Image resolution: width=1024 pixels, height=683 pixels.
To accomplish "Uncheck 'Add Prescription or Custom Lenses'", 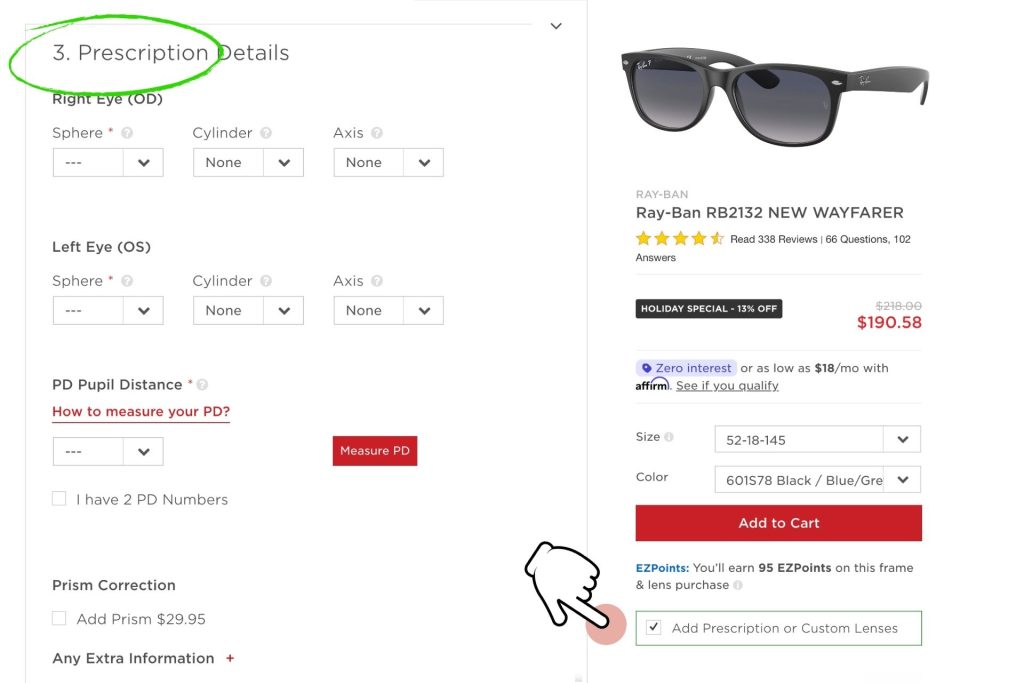I will (654, 628).
